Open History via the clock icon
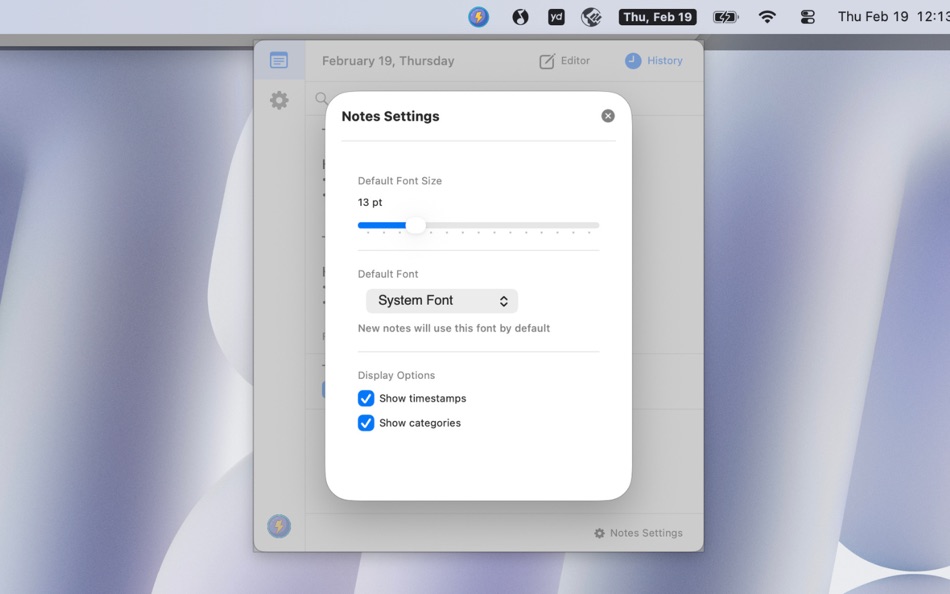The image size is (950, 594). click(x=631, y=60)
